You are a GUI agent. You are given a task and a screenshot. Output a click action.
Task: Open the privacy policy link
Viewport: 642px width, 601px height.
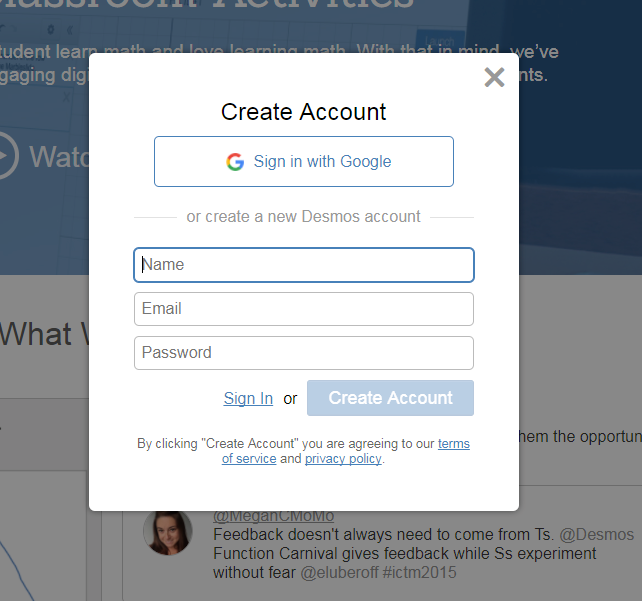click(x=343, y=459)
